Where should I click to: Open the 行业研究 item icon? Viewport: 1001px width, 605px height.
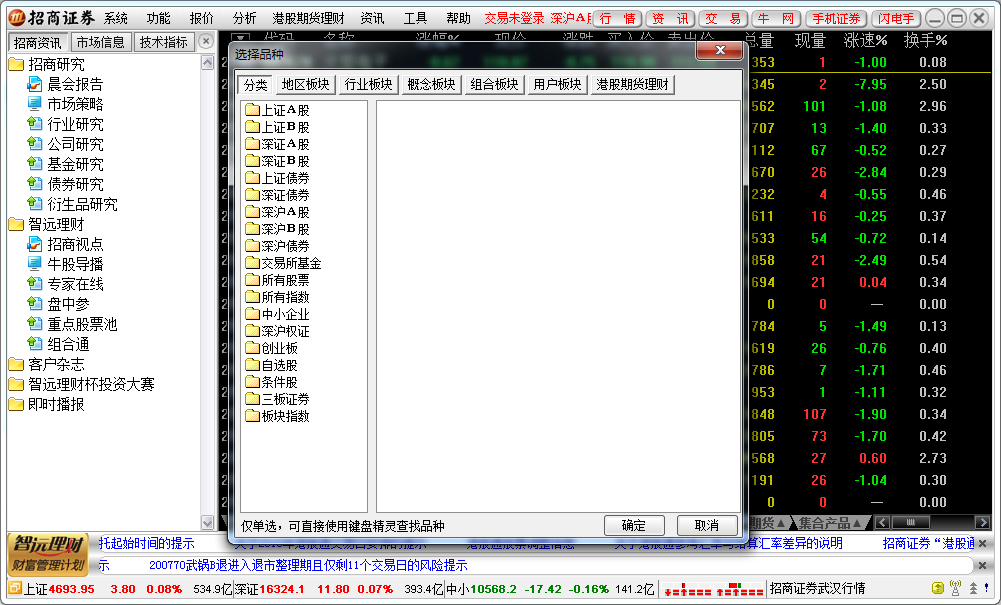tap(34, 124)
